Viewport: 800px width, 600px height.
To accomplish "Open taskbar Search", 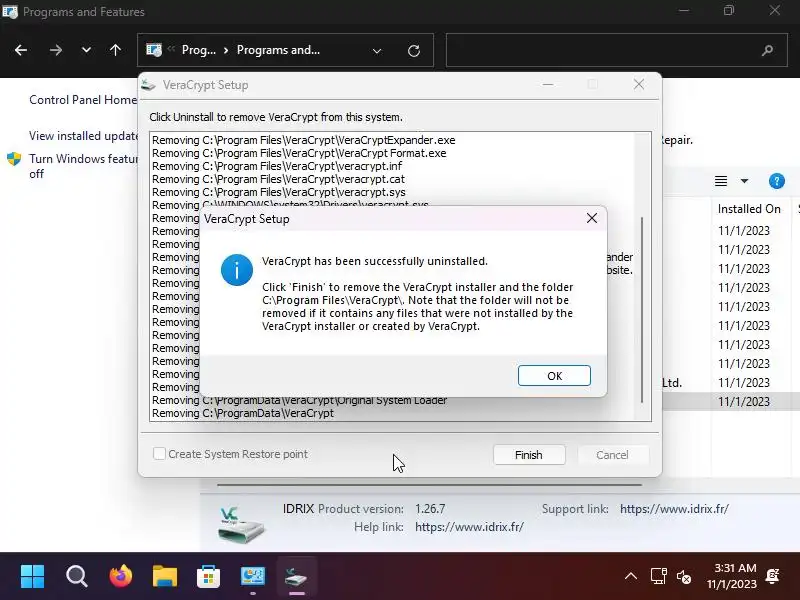I will (x=77, y=577).
